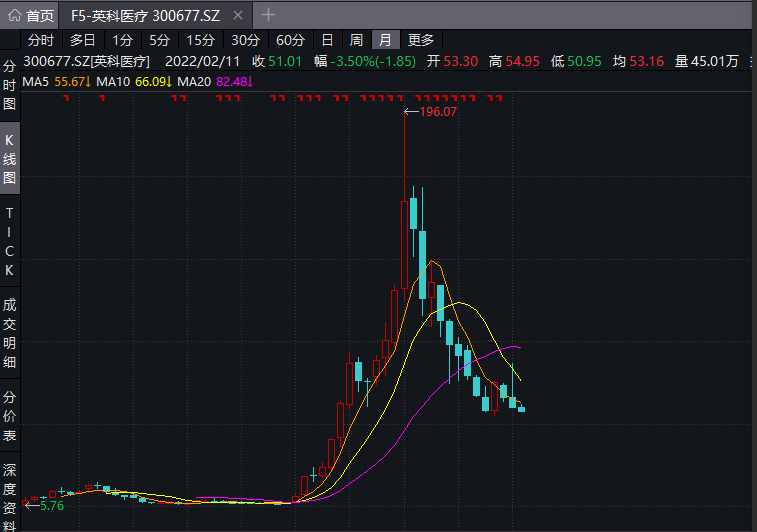Click the 196.07 high price arrow label
Image resolution: width=757 pixels, height=532 pixels.
coord(431,112)
